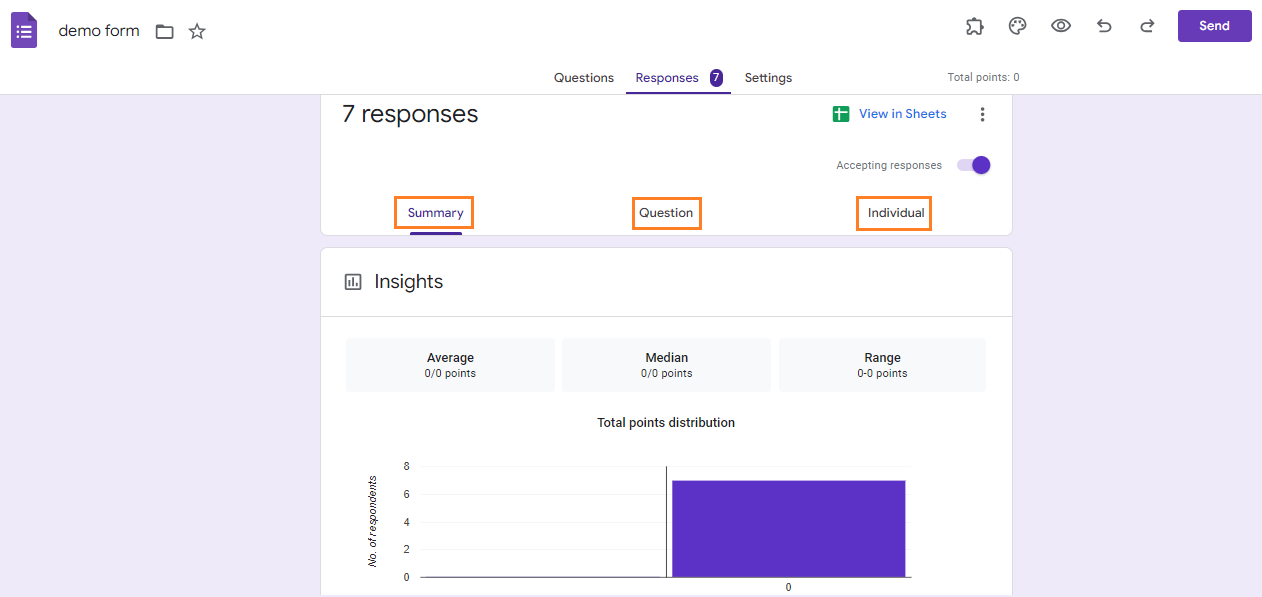Select the Summary view tab
This screenshot has width=1262, height=597.
pos(435,213)
